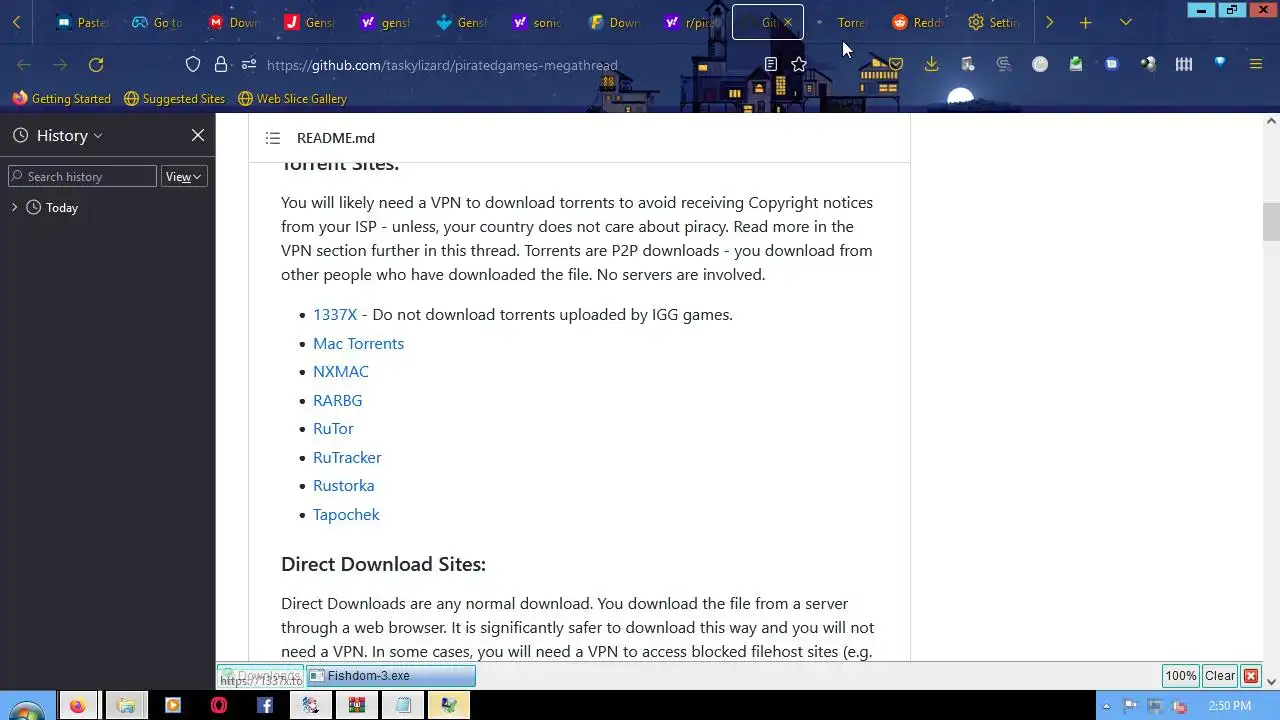This screenshot has height=720, width=1280.
Task: Open the site permissions icon in the address bar
Action: click(248, 65)
